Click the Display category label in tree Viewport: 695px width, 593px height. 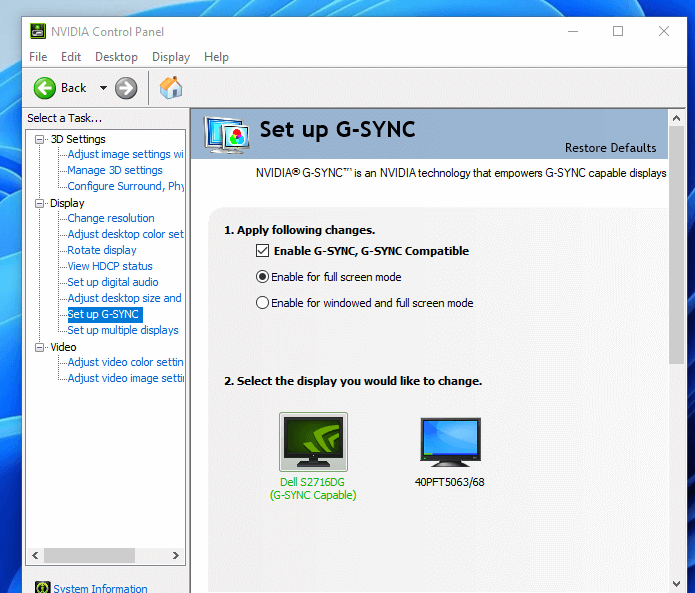coord(67,203)
